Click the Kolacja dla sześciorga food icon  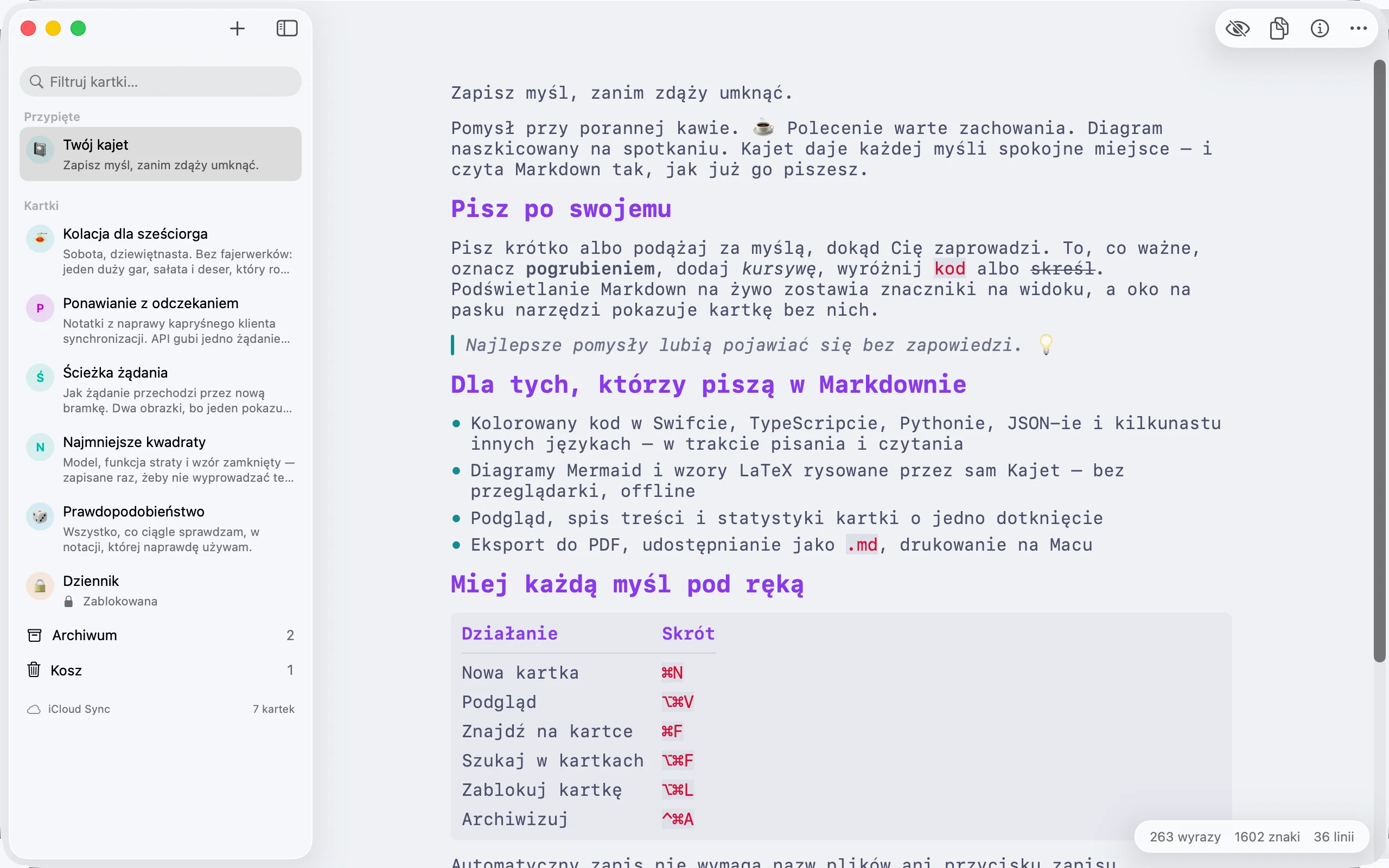point(40,238)
